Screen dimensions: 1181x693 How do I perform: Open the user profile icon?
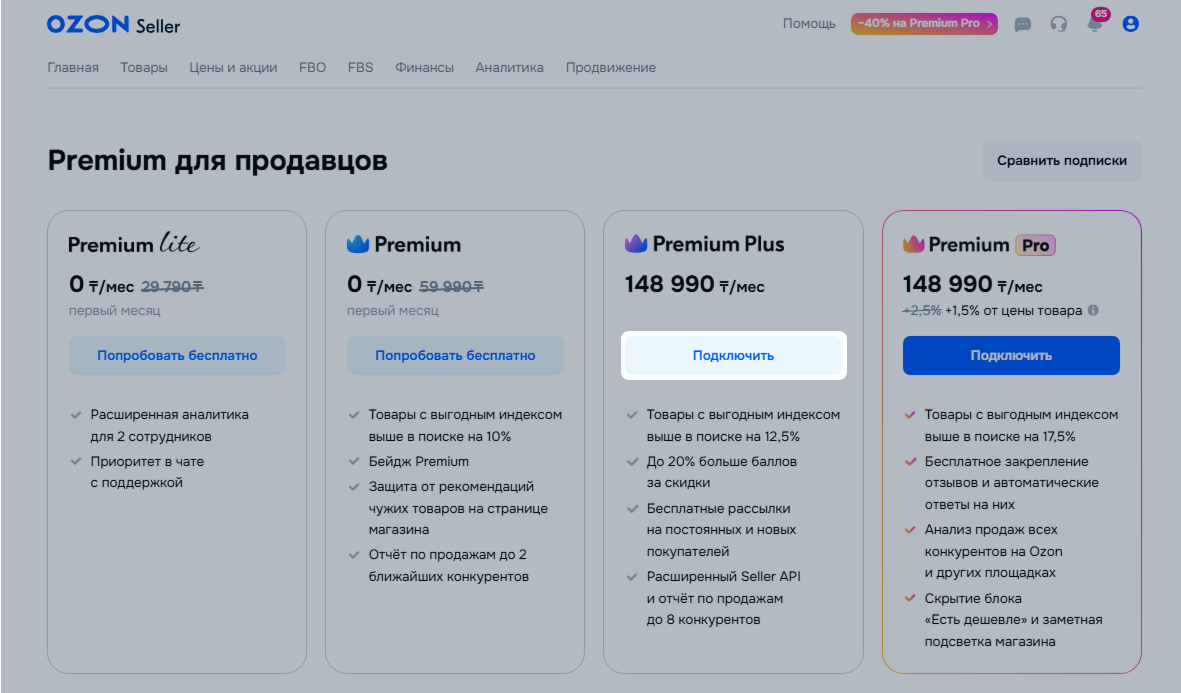(1131, 24)
